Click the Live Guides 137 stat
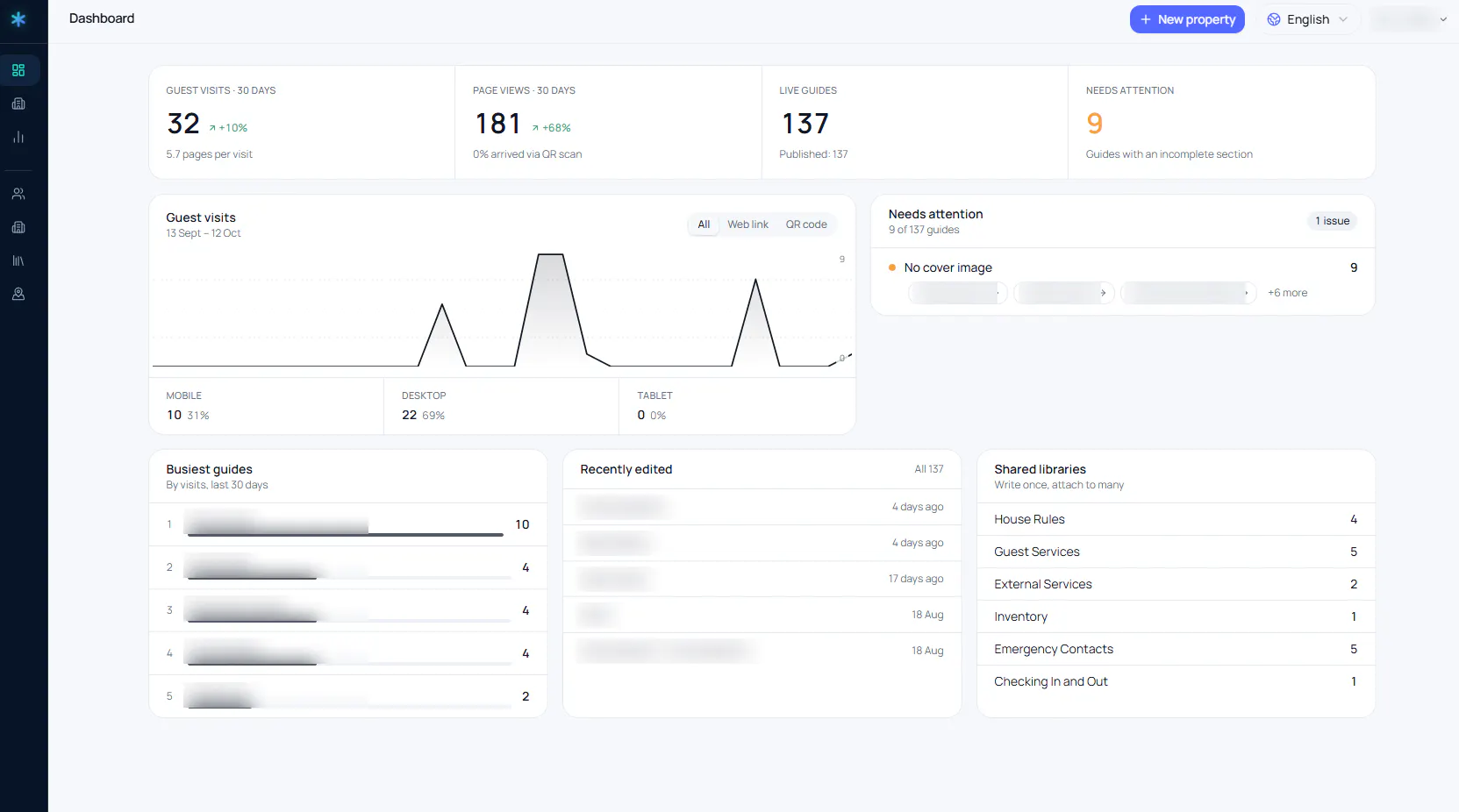This screenshot has width=1459, height=812. pos(914,123)
